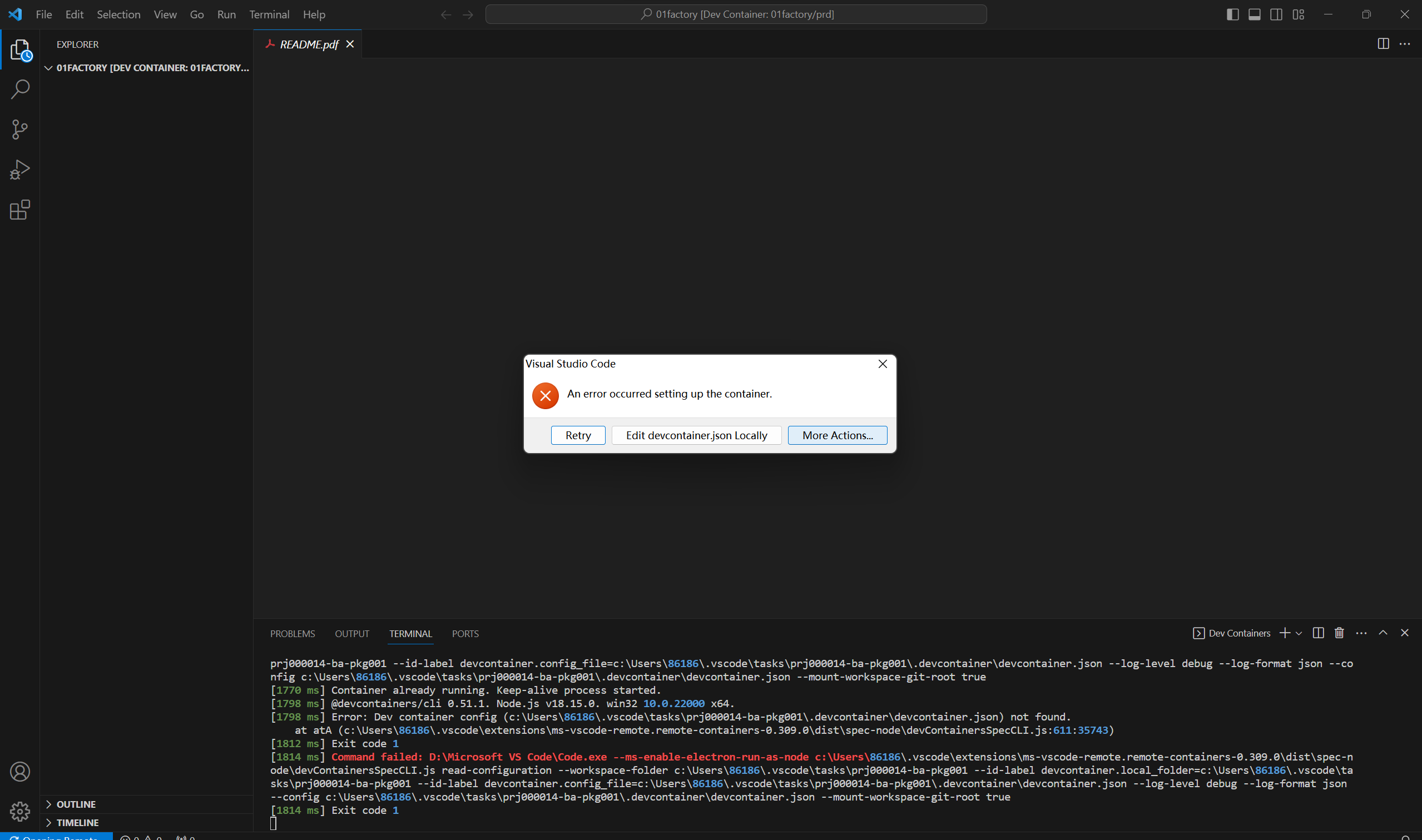Screen dimensions: 1422x840
Task: Click the EXPLORER panel title
Action: pyautogui.click(x=77, y=44)
